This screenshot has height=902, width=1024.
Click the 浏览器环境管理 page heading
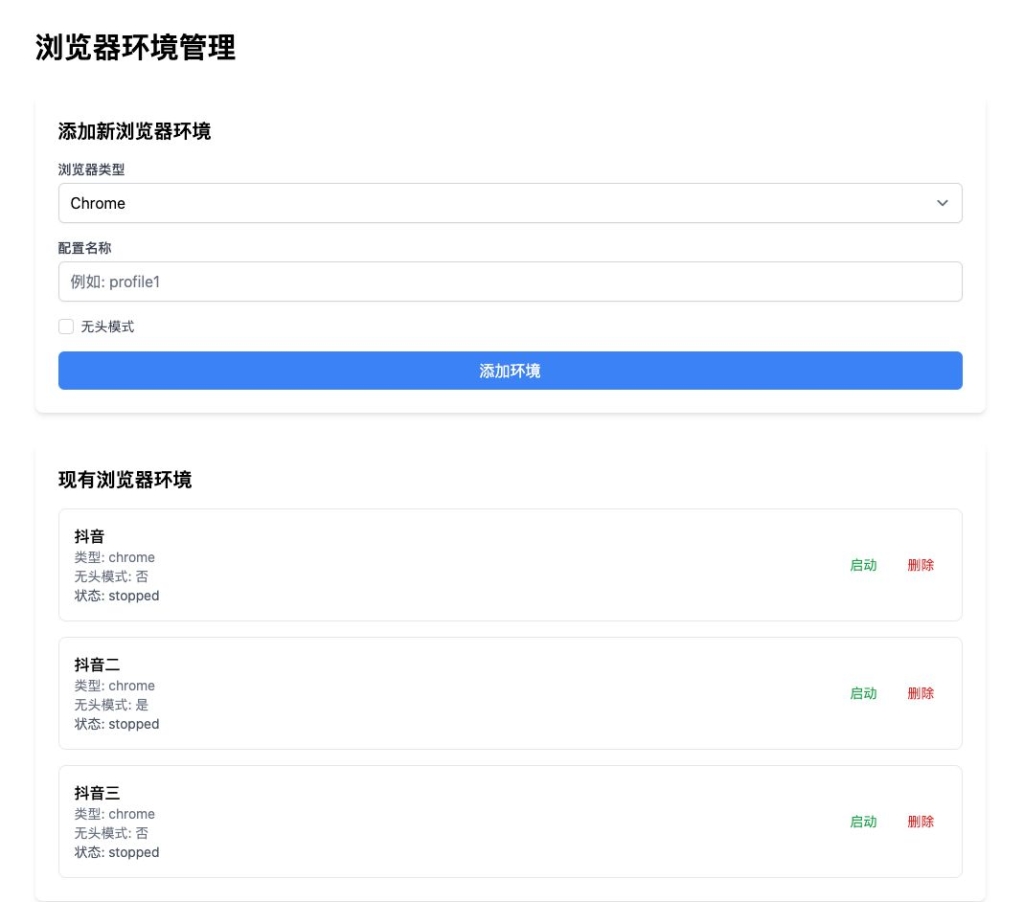[x=135, y=48]
